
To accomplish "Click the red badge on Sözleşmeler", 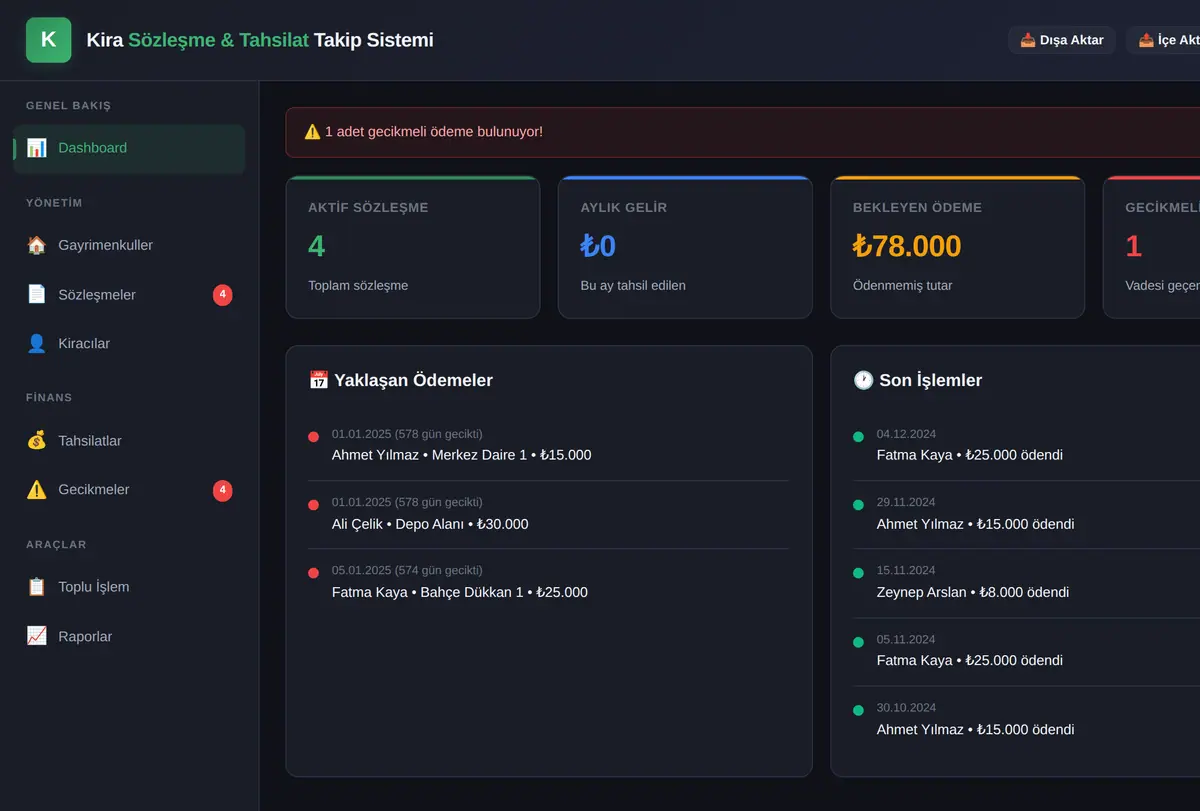I will tap(223, 295).
